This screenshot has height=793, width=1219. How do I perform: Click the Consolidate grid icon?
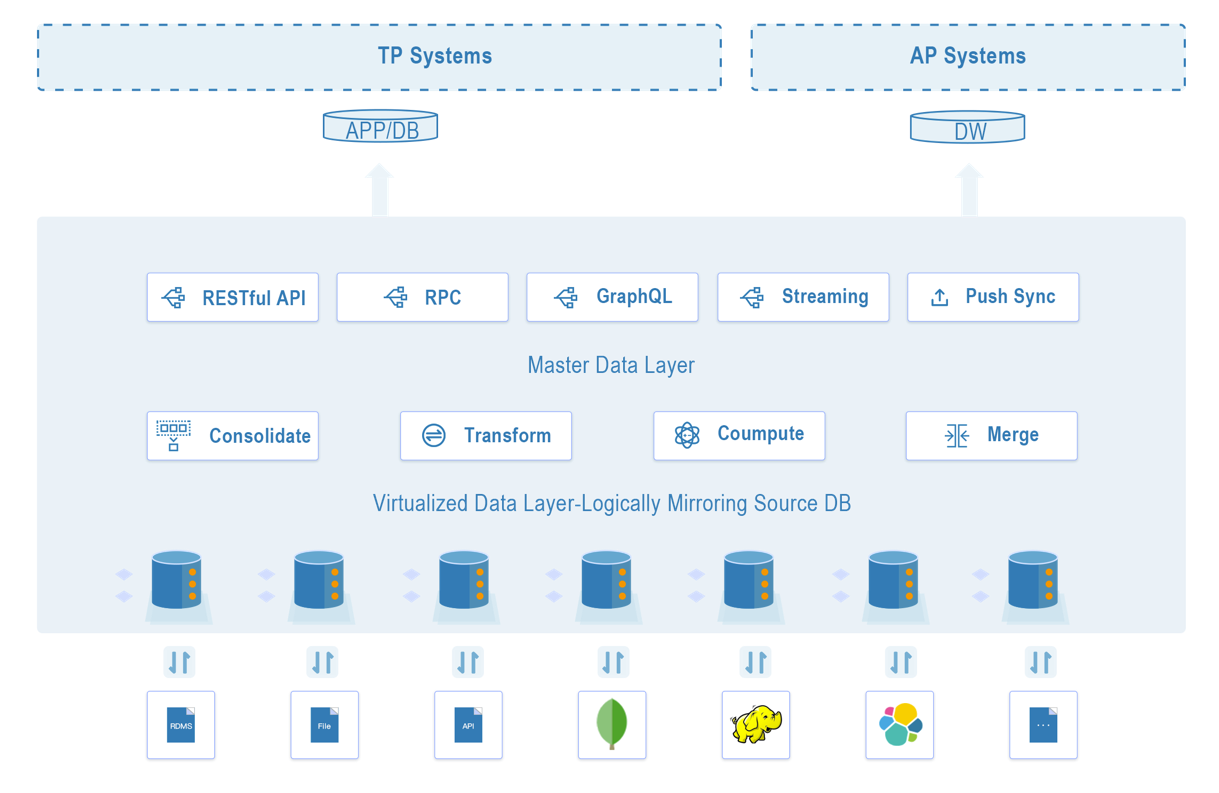pos(174,435)
